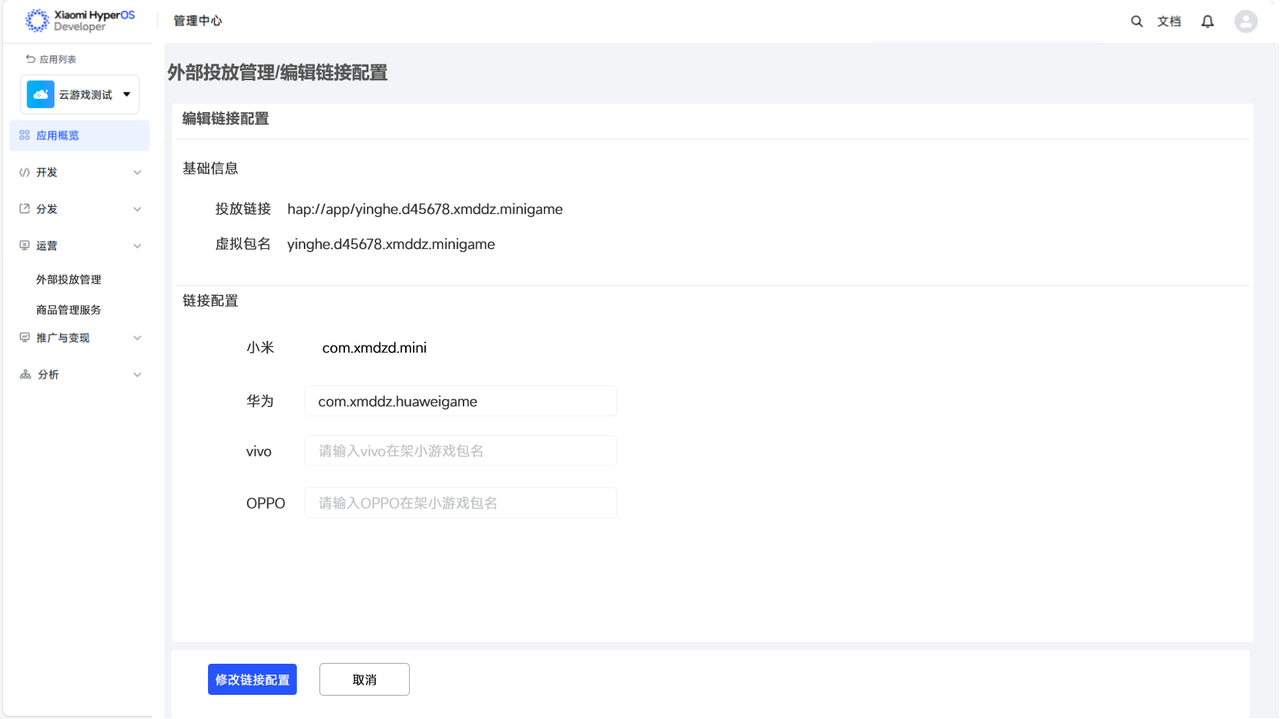Viewport: 1280px width, 719px height.
Task: Click the 投放链接 value hap://app/yinghe.d45678.xmddz.minigame
Action: [x=425, y=209]
